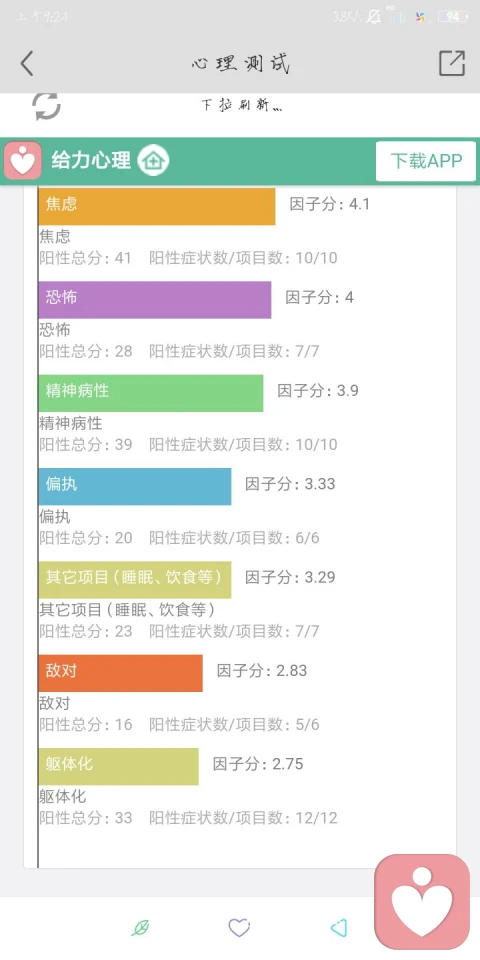Viewport: 480px width, 960px height.
Task: Open the share/export icon at top right
Action: [x=452, y=63]
